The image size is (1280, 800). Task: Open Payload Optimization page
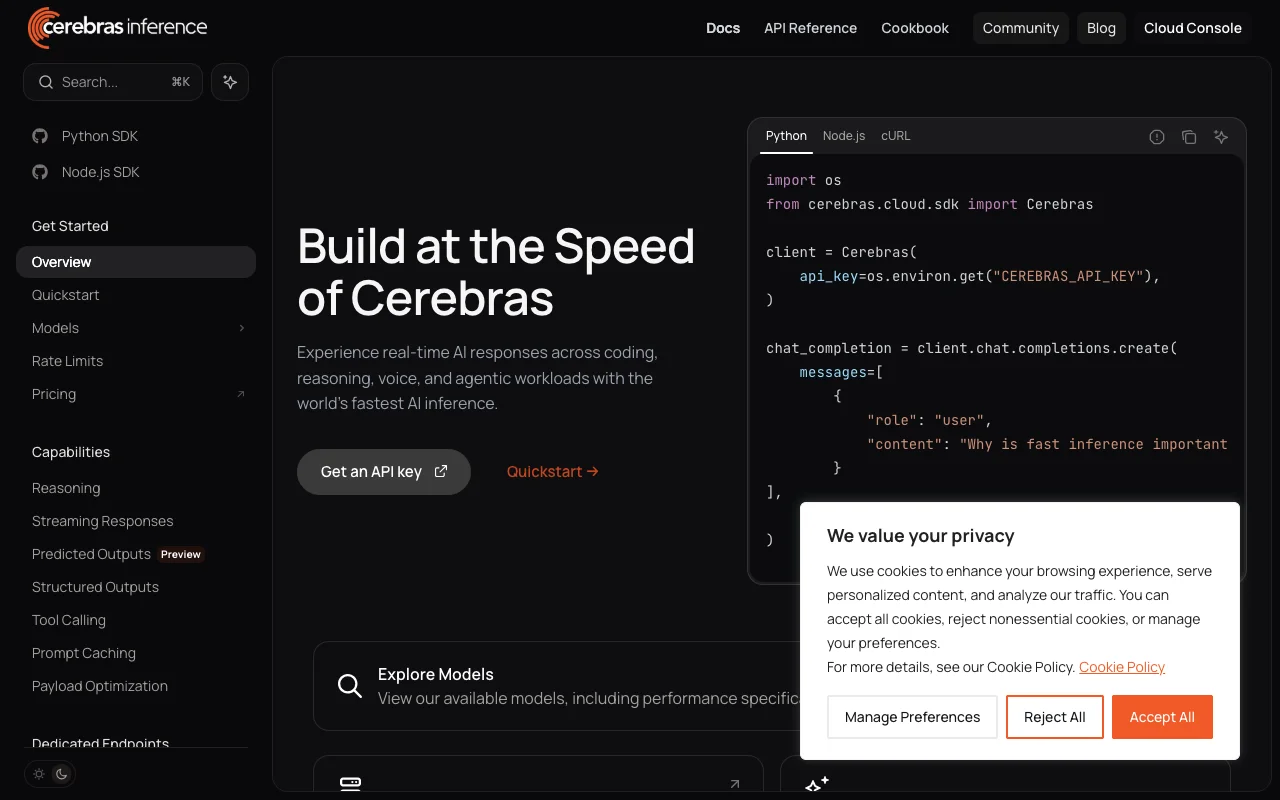[x=136, y=686]
